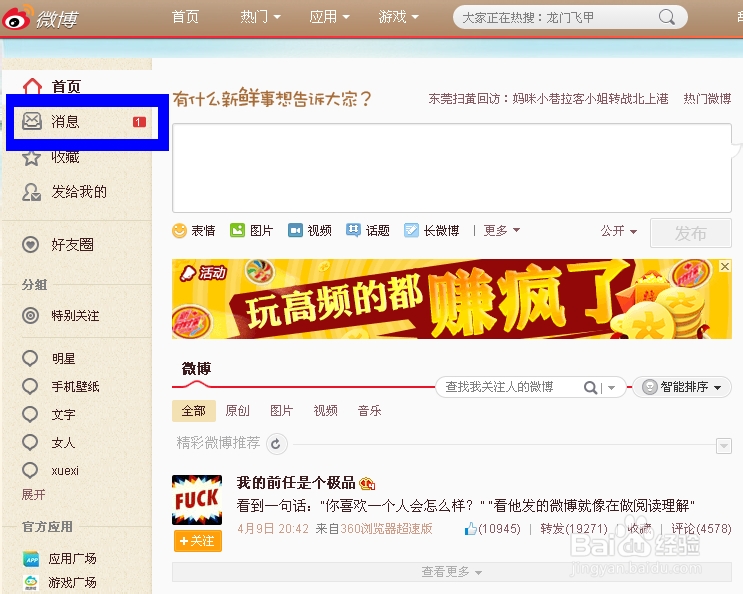This screenshot has height=594, width=743.
Task: Click the 玩高频的都赚疯了 ad banner
Action: point(452,299)
